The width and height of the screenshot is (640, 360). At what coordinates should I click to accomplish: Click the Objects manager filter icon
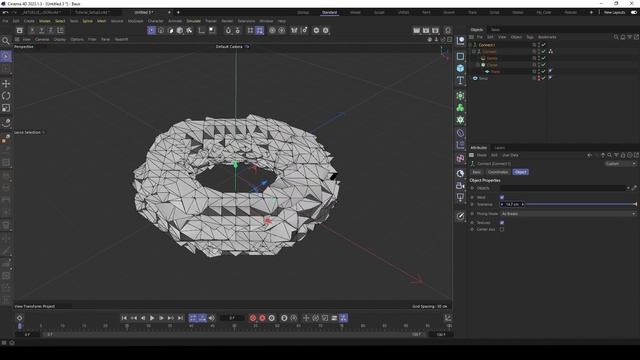pyautogui.click(x=630, y=37)
